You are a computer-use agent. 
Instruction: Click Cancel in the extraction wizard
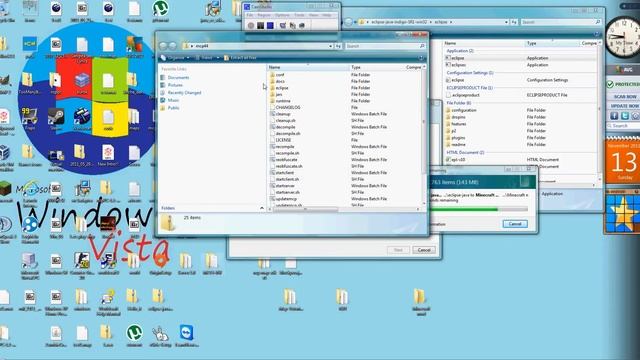(x=424, y=250)
